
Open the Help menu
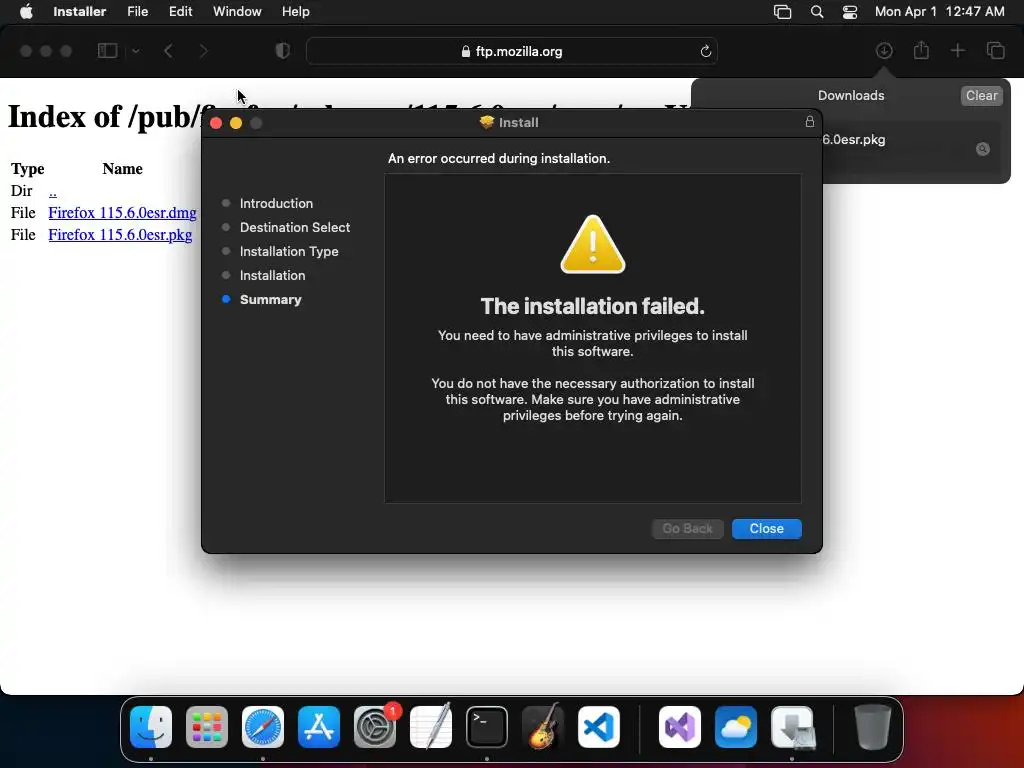[x=295, y=11]
